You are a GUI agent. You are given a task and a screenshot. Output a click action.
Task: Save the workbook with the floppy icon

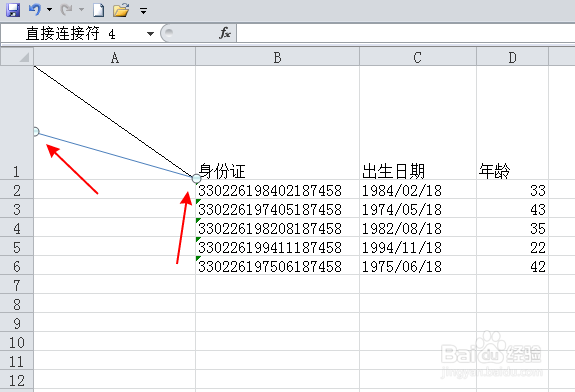click(13, 10)
